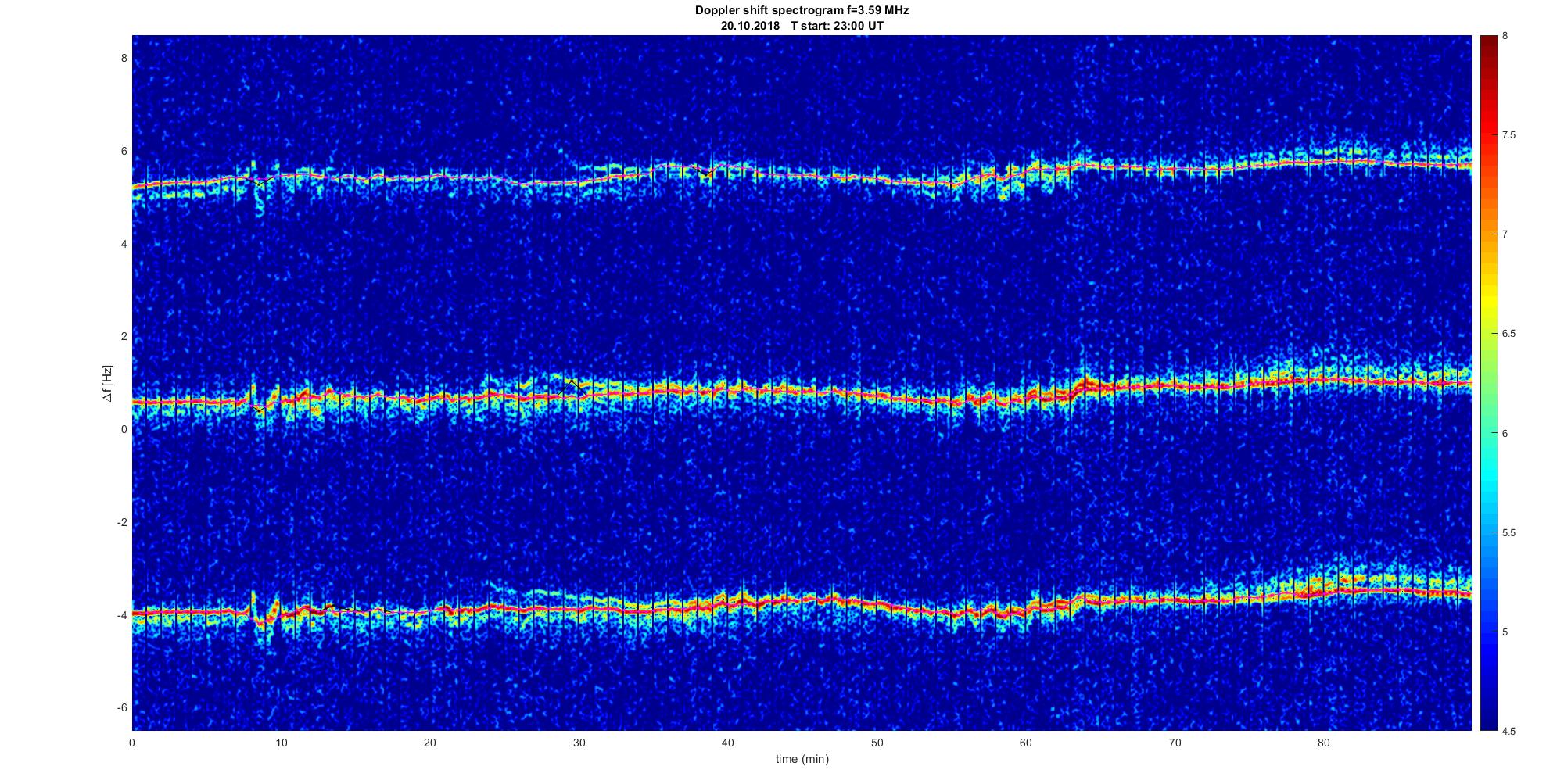Click the y-axis tick label '-4'
Viewport: 1564px width, 784px height.
point(123,615)
